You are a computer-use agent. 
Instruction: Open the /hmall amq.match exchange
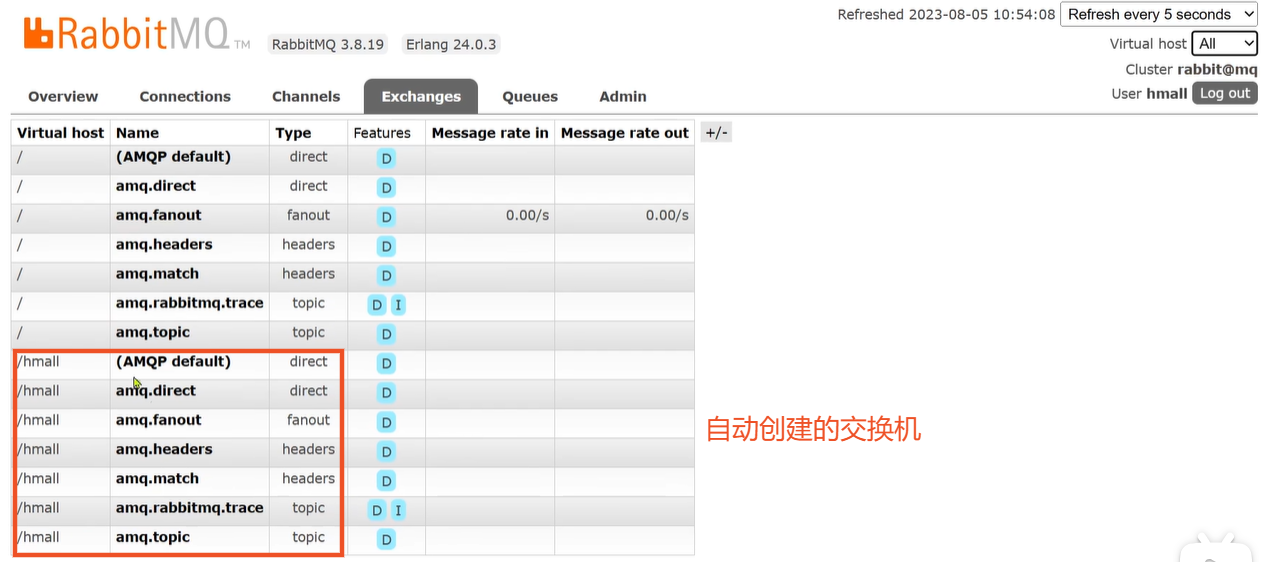(x=157, y=478)
